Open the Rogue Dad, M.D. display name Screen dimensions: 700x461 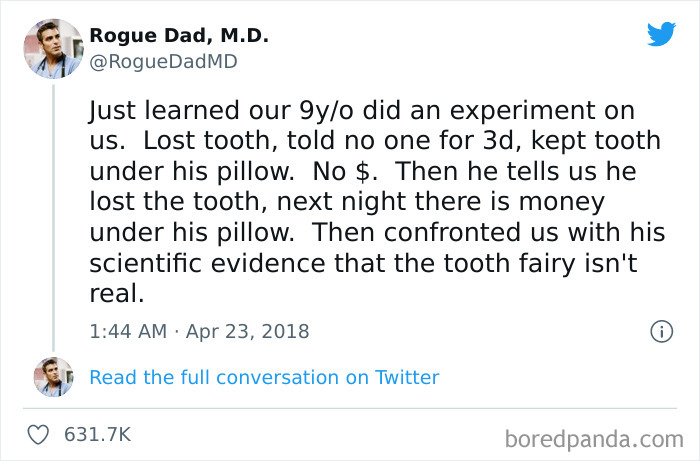179,36
